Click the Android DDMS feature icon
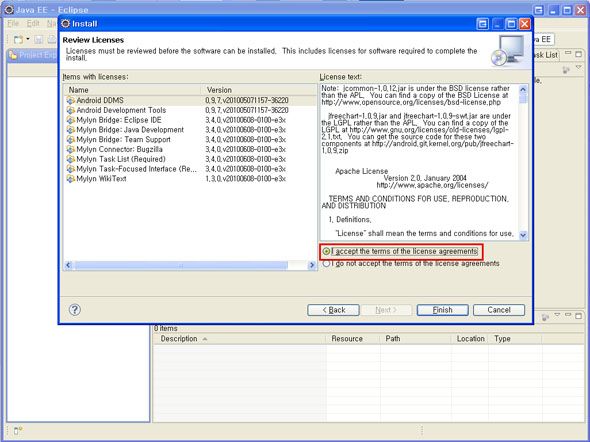The width and height of the screenshot is (590, 442). tap(70, 100)
